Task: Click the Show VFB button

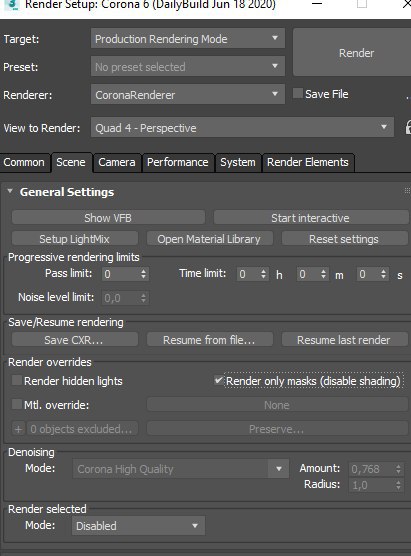Action: click(x=108, y=218)
